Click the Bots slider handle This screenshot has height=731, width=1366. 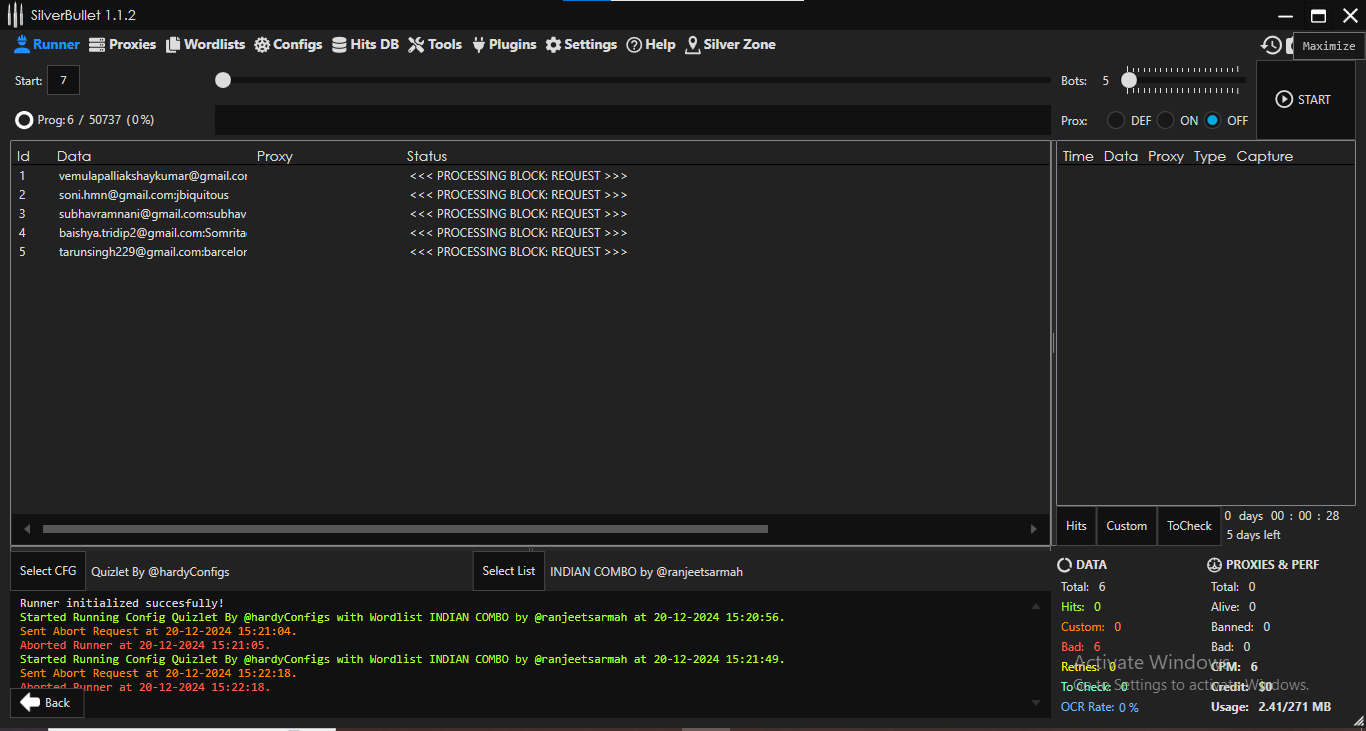pyautogui.click(x=1129, y=80)
